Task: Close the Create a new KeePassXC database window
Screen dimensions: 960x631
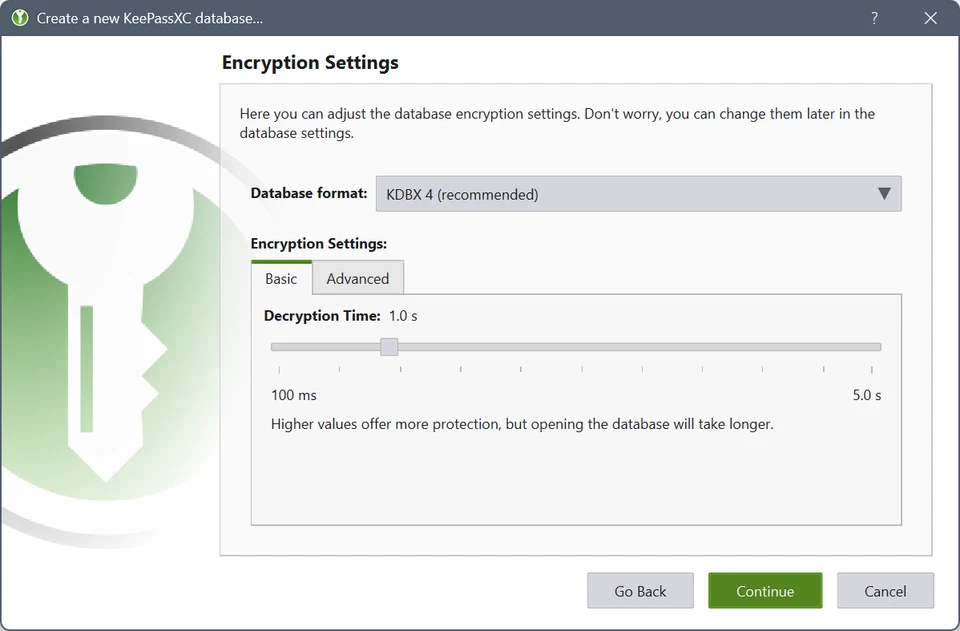Action: (930, 17)
